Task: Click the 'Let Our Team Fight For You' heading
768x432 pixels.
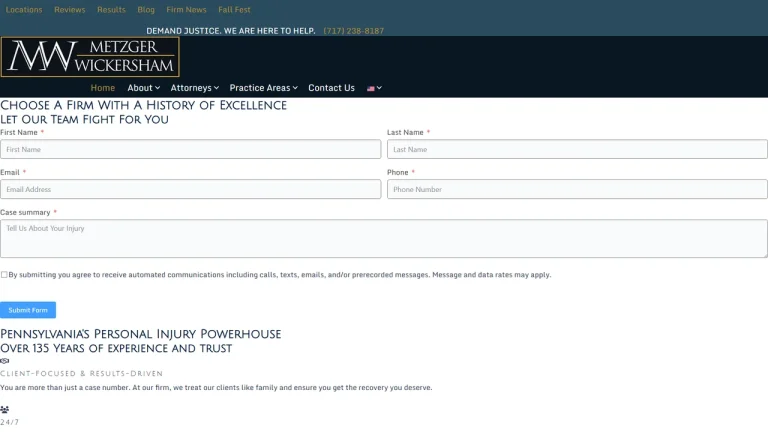Action: coord(84,120)
